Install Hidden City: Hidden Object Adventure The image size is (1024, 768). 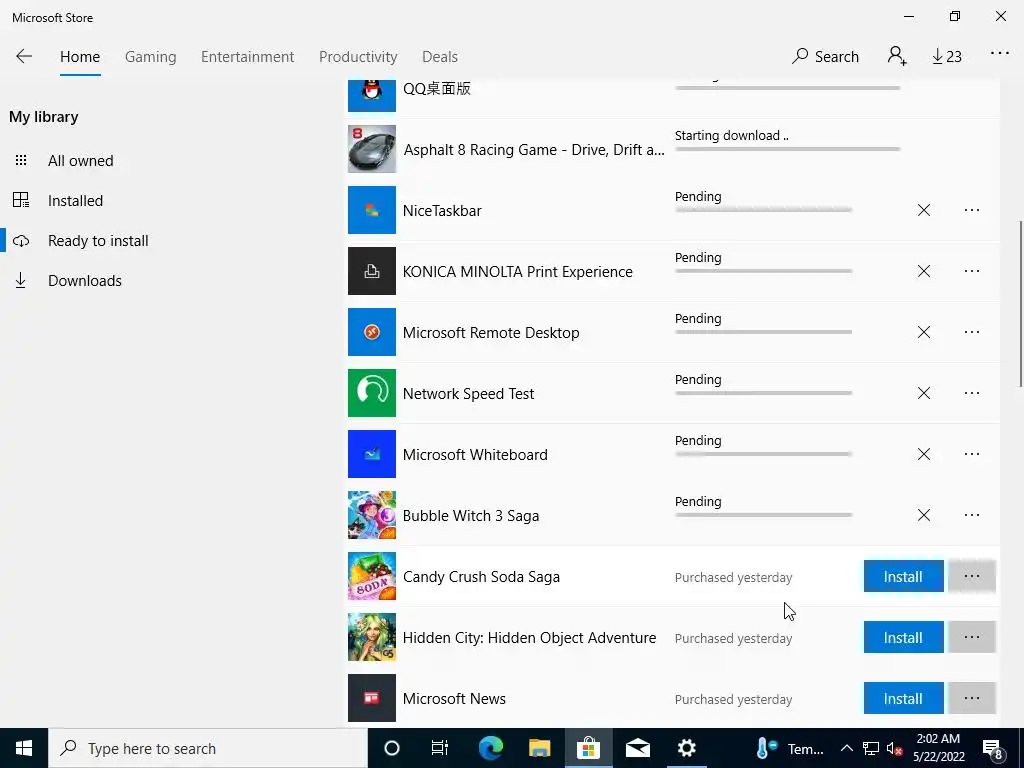click(903, 637)
